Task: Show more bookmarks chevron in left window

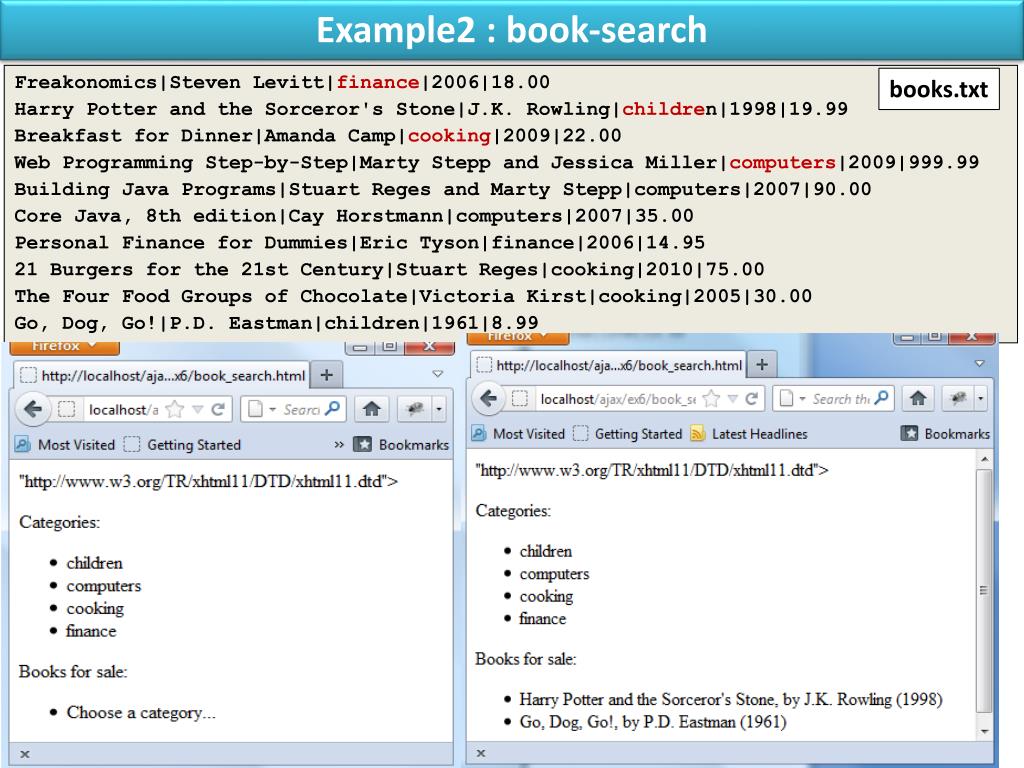Action: (338, 445)
